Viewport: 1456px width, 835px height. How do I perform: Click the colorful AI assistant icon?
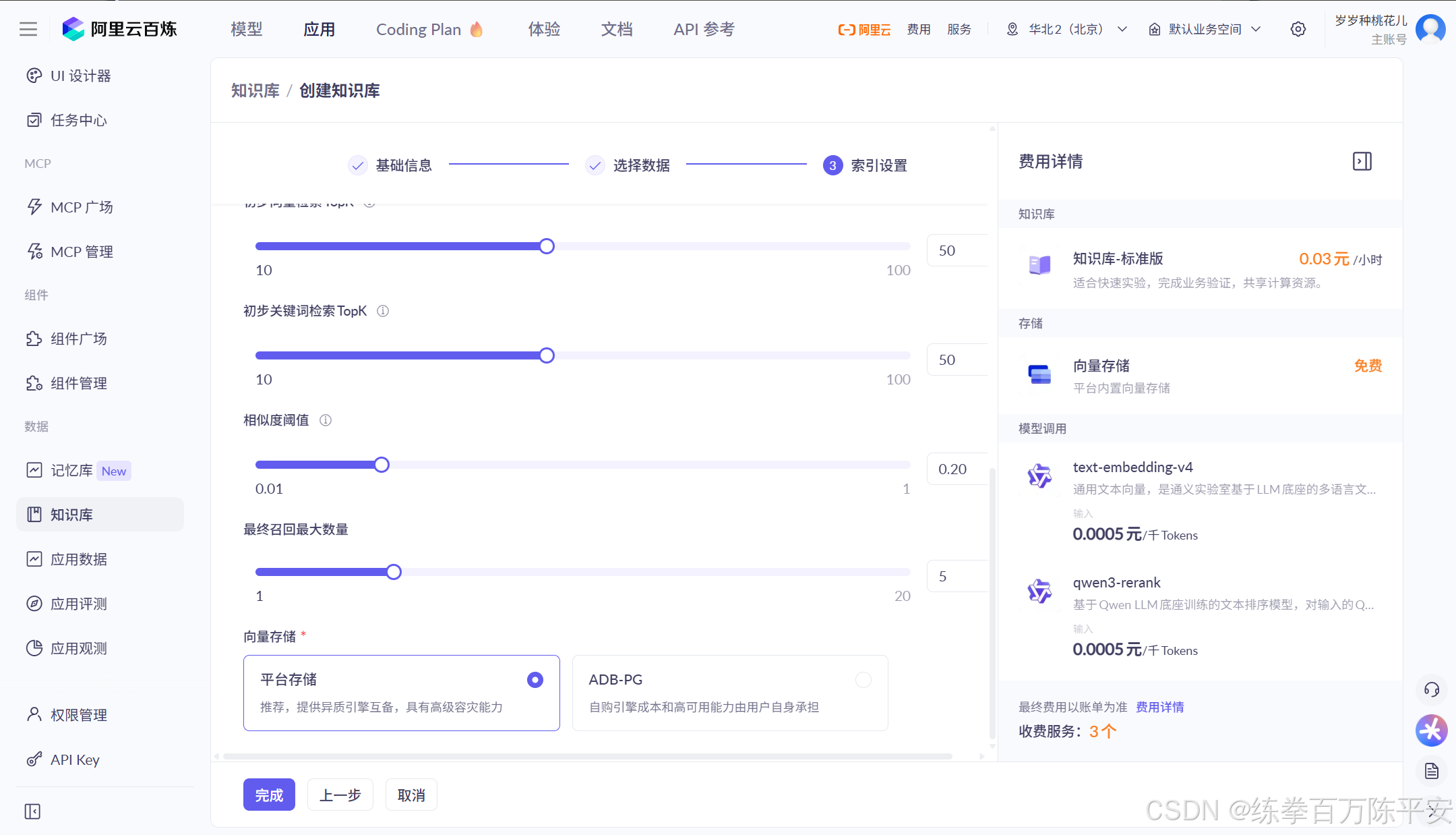coord(1431,730)
